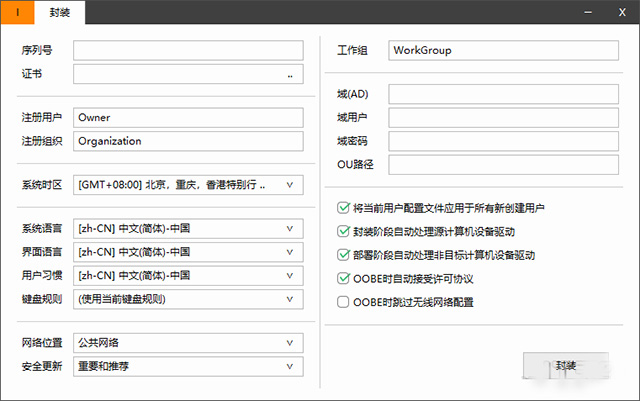Viewport: 640px width, 401px height.
Task: Expand the 安全更新 dropdown
Action: point(290,366)
